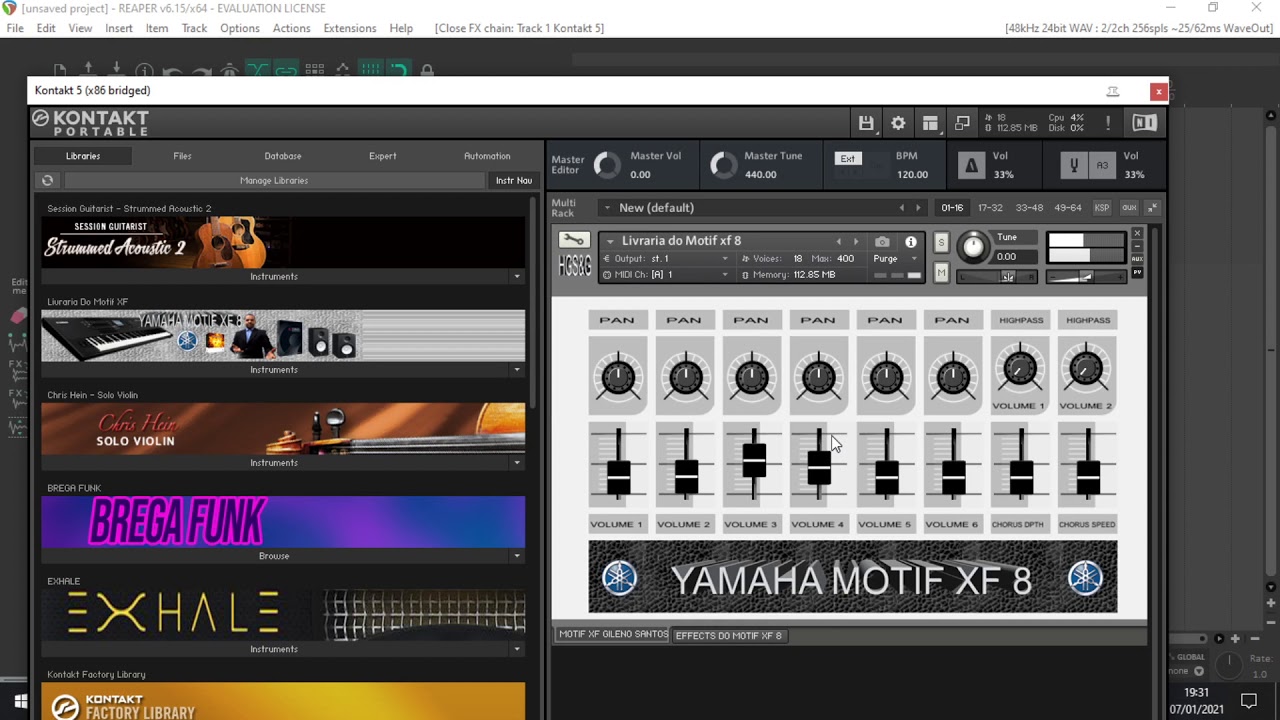Select the MOTIF XF GILENO SANTOS page
The image size is (1280, 720).
[613, 635]
